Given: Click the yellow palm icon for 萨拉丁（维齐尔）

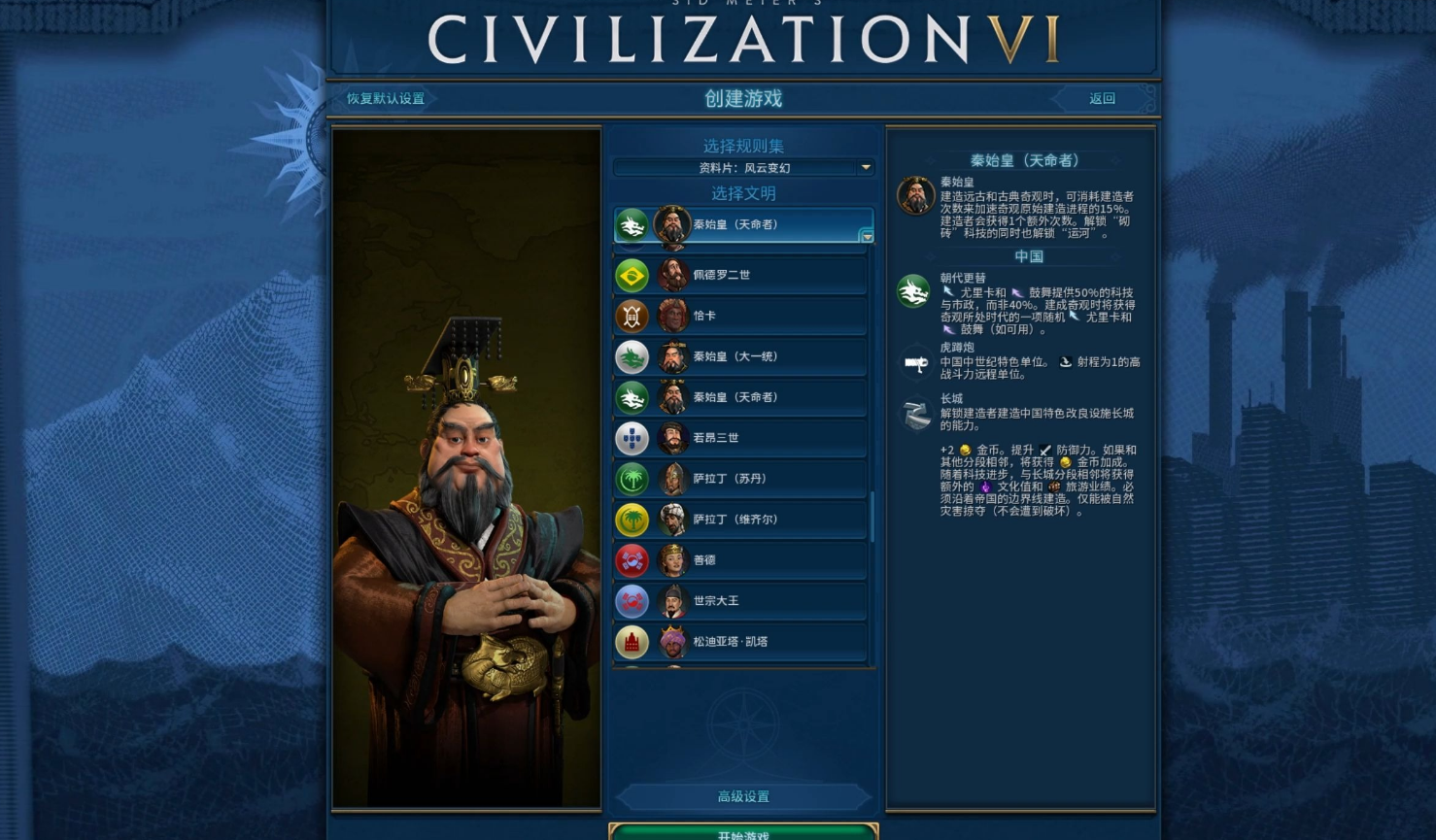Looking at the screenshot, I should 632,520.
